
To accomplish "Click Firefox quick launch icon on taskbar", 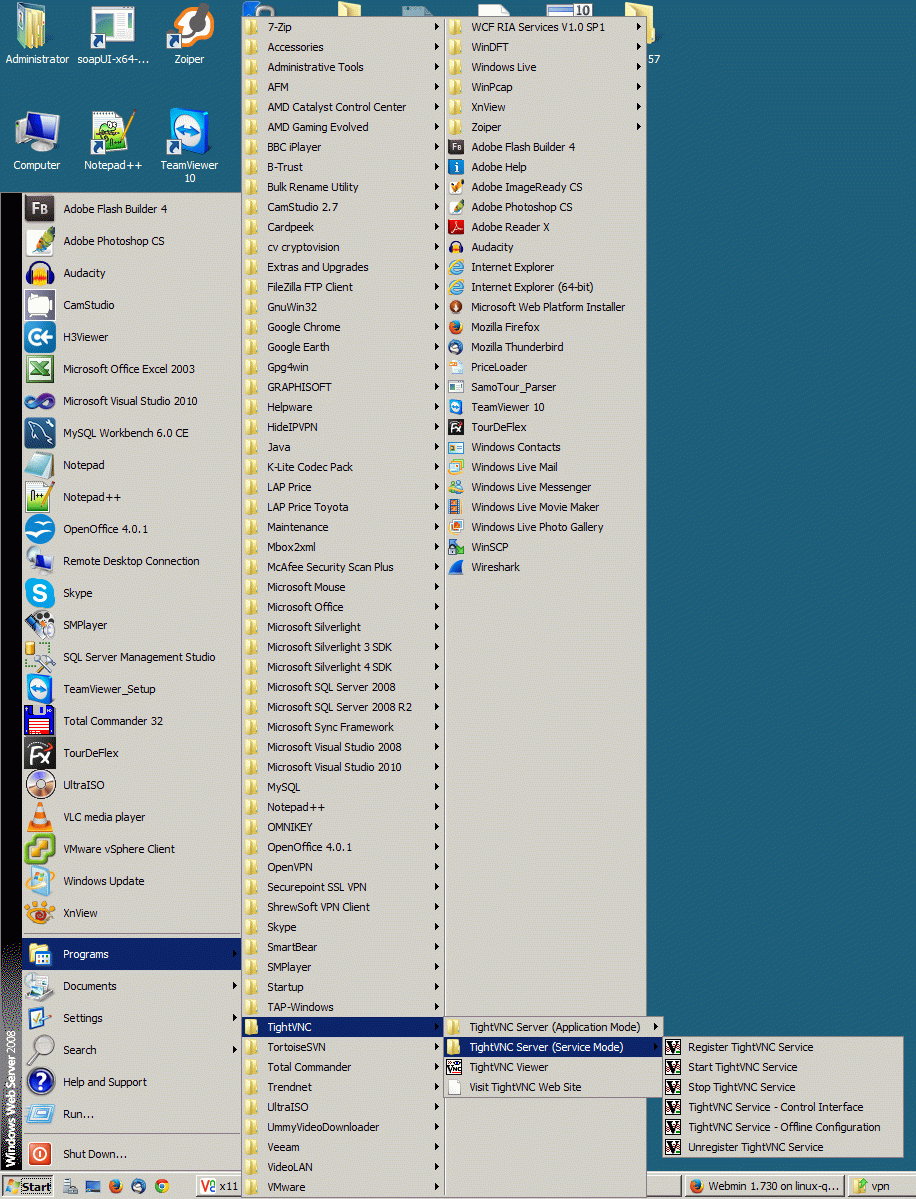I will click(115, 1187).
